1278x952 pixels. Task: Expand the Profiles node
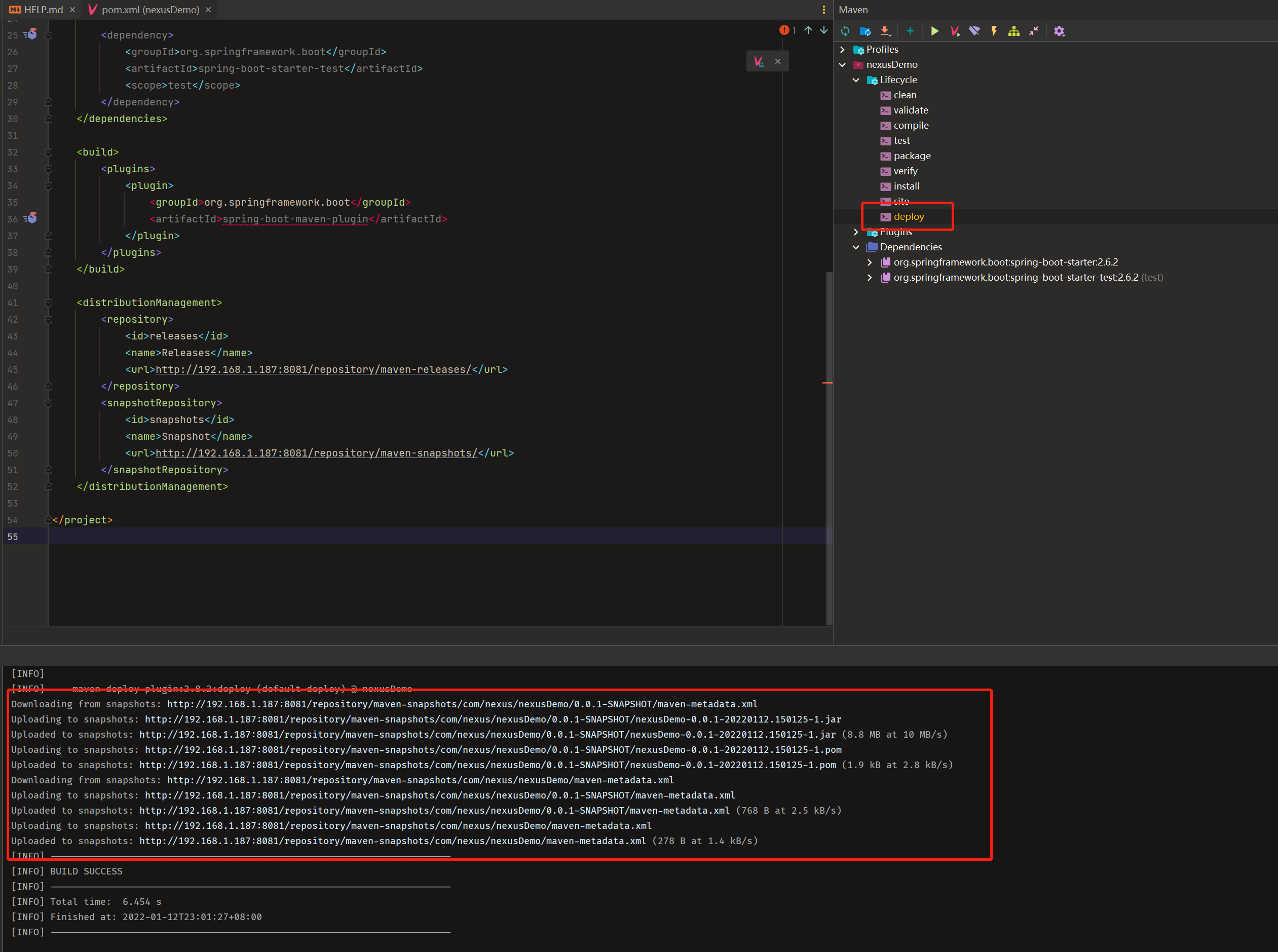click(x=842, y=50)
